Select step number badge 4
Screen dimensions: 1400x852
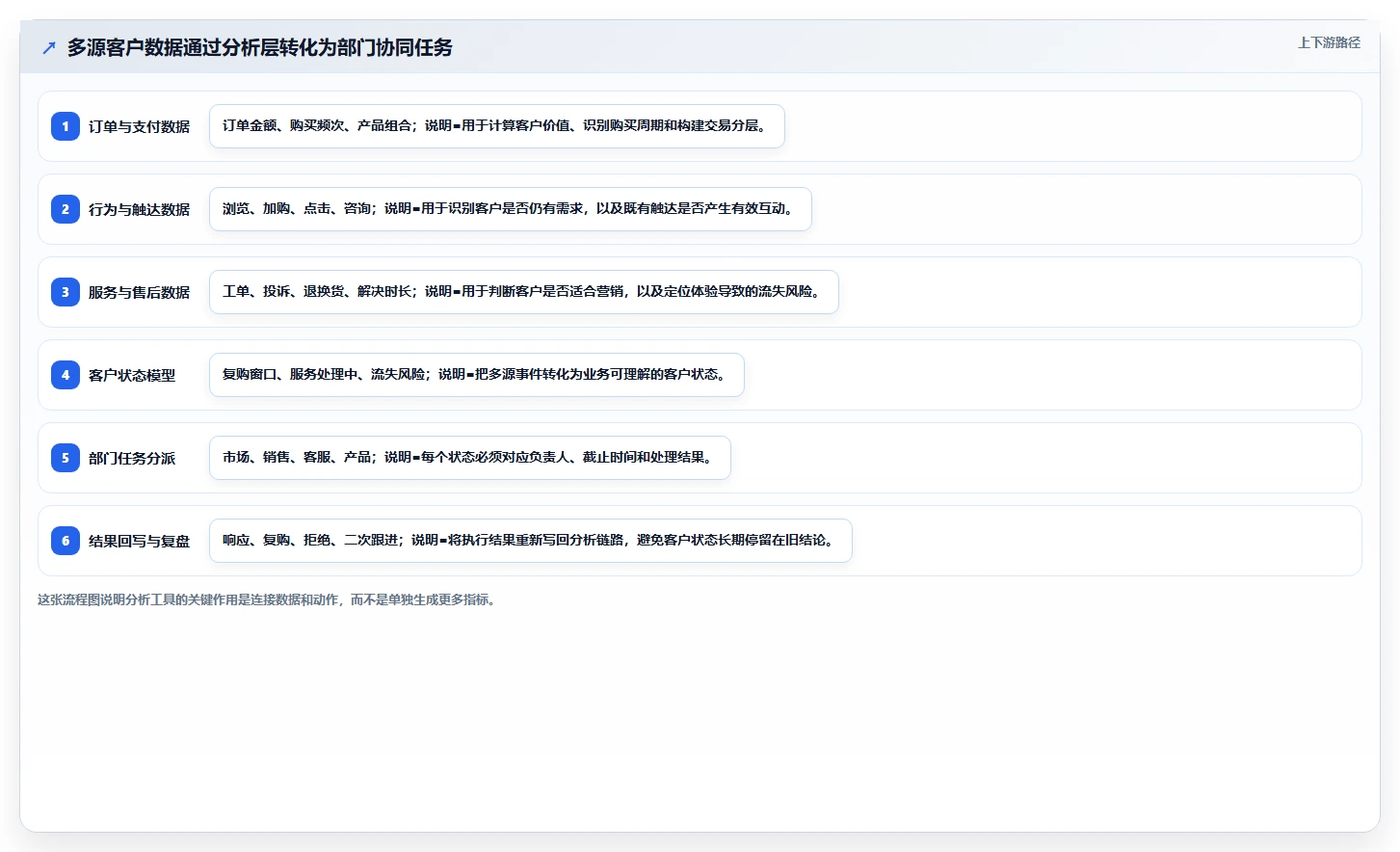(66, 375)
